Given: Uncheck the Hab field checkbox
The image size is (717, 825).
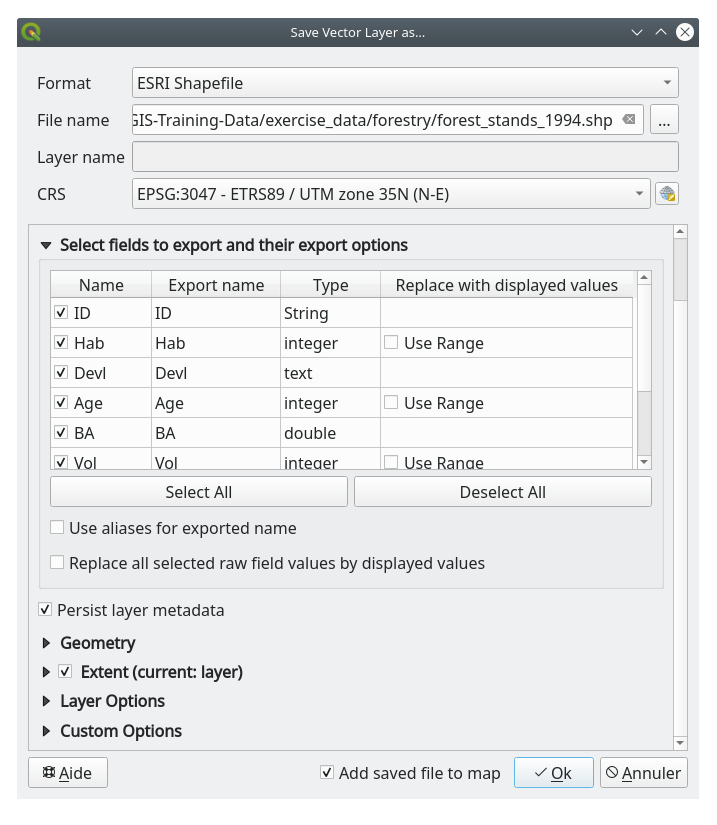Looking at the screenshot, I should point(62,343).
